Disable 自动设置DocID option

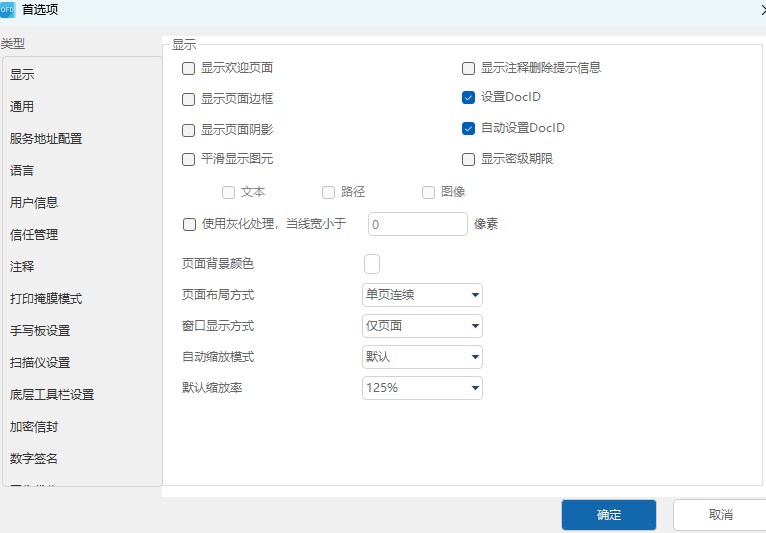pyautogui.click(x=468, y=129)
